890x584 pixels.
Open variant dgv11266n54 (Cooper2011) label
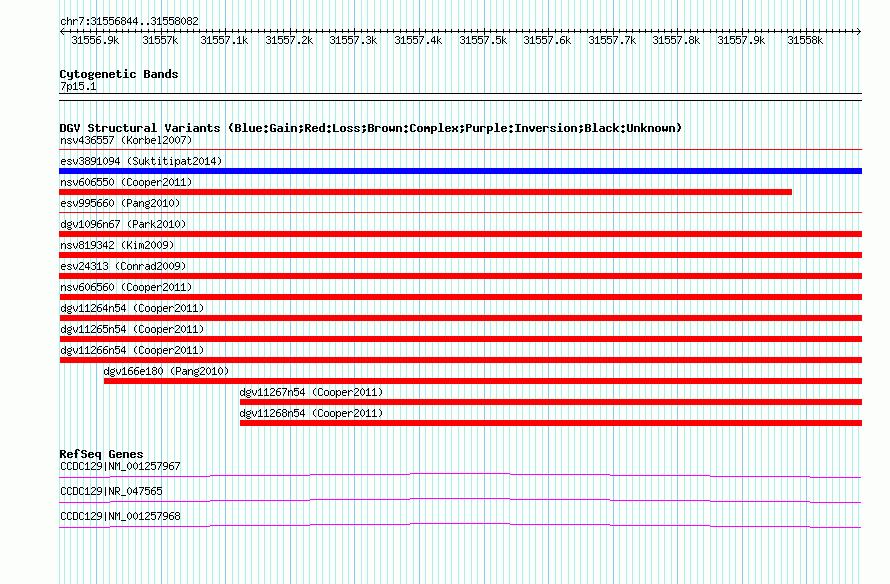click(132, 350)
